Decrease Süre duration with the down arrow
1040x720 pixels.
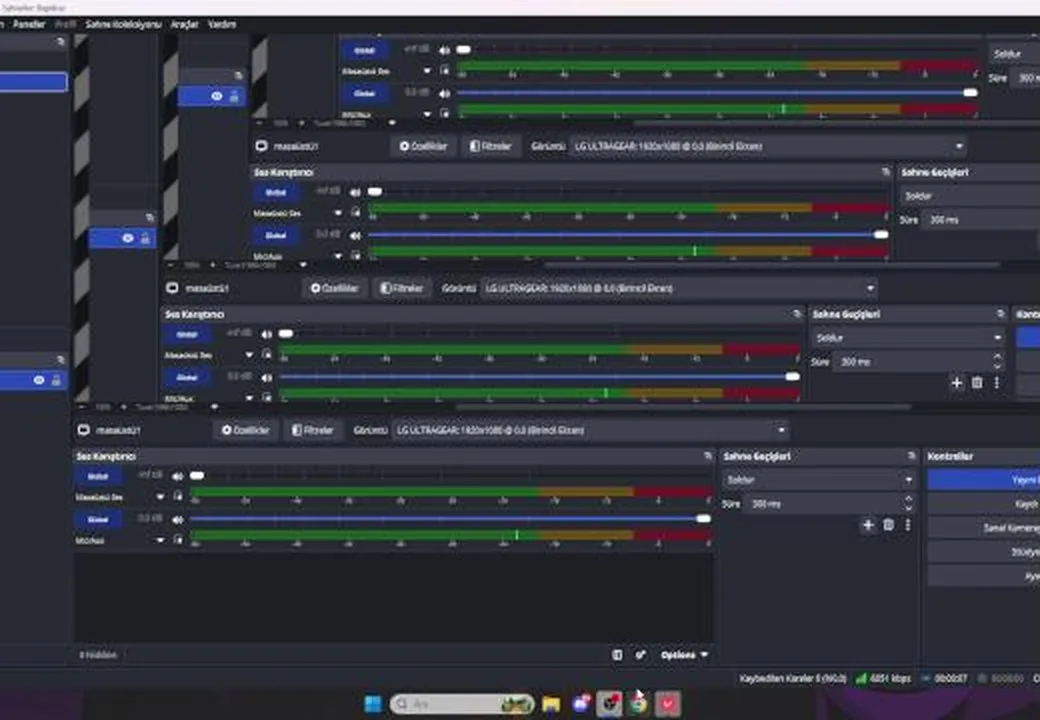point(909,509)
